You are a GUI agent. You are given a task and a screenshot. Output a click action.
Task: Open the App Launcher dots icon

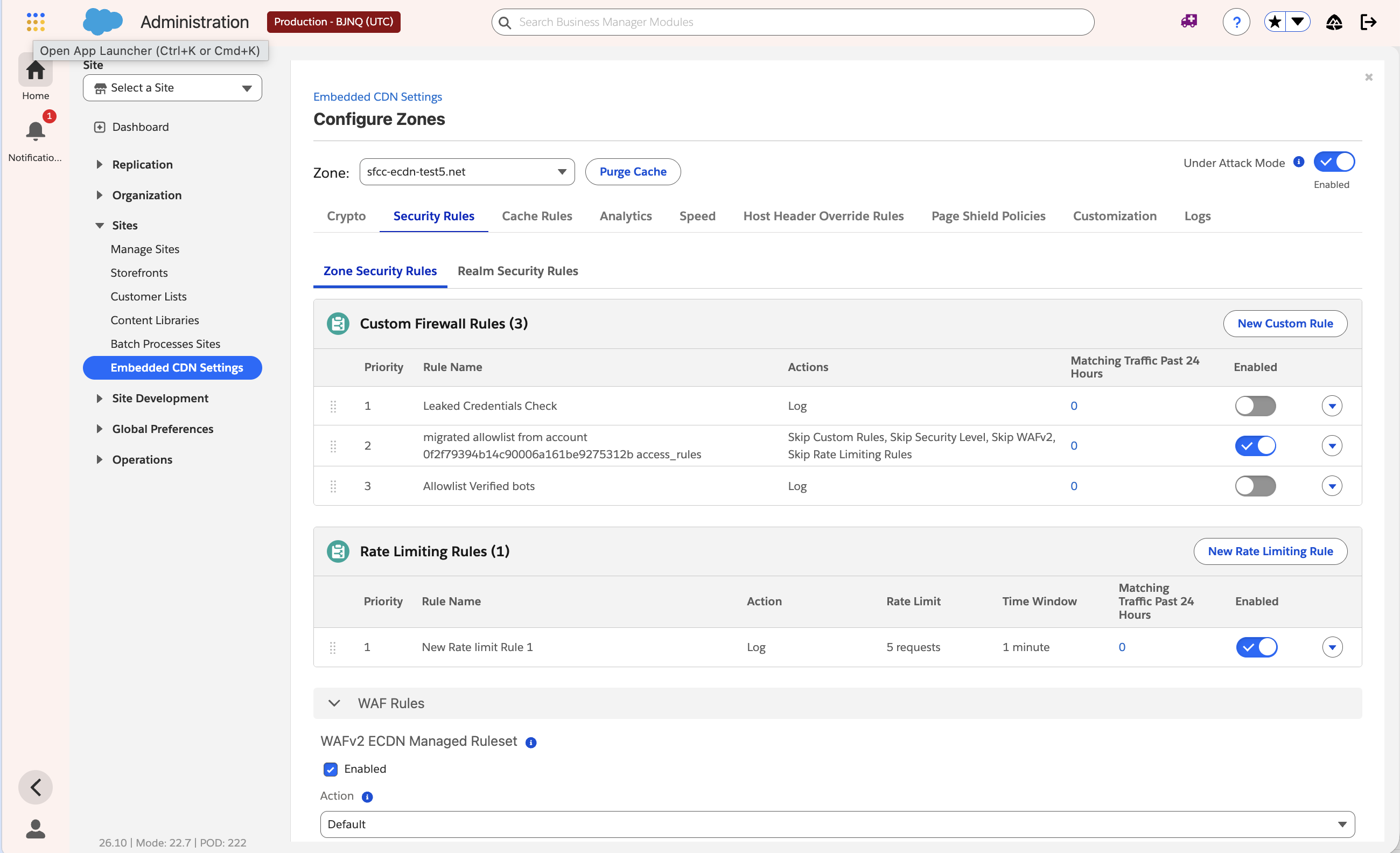35,22
